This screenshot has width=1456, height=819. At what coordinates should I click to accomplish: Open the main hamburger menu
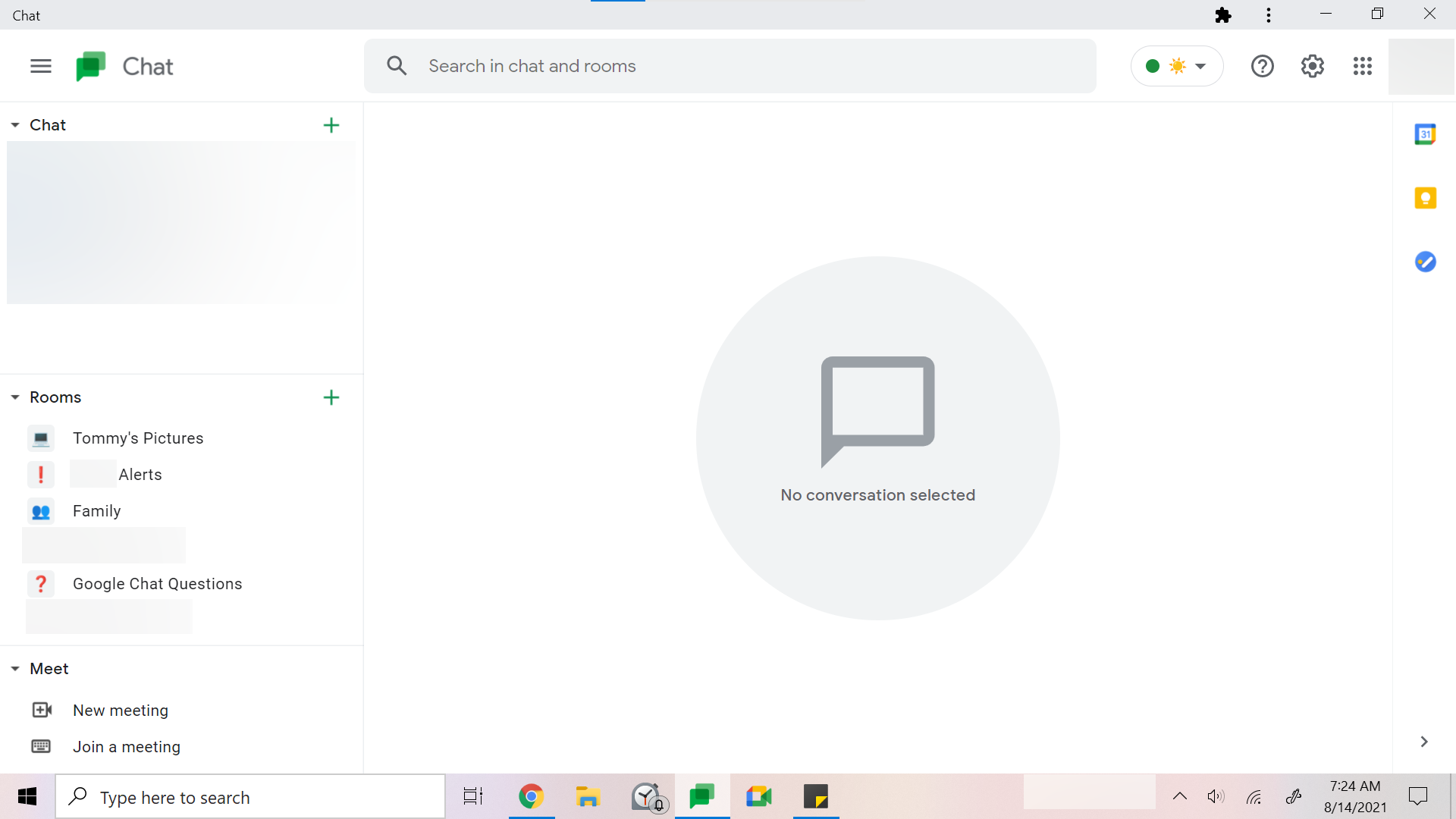pos(41,67)
